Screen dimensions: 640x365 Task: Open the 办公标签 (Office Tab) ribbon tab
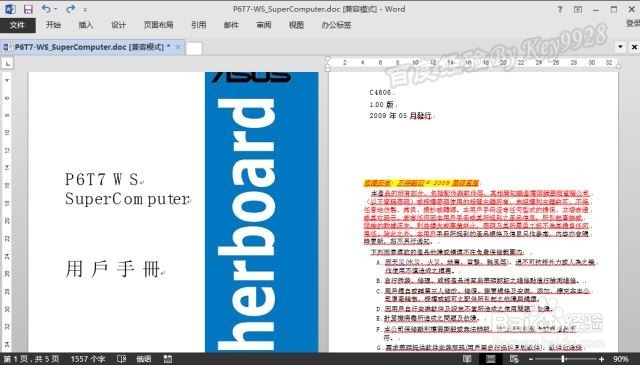coord(336,25)
